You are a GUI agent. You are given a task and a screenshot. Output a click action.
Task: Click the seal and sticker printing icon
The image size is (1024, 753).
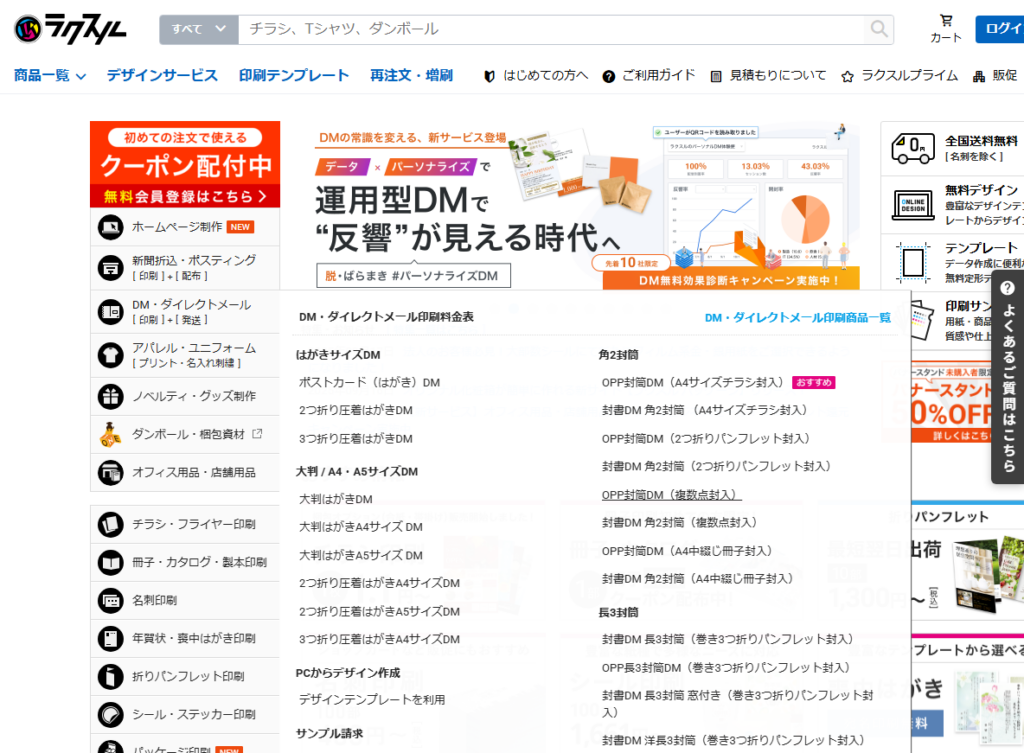click(x=110, y=714)
